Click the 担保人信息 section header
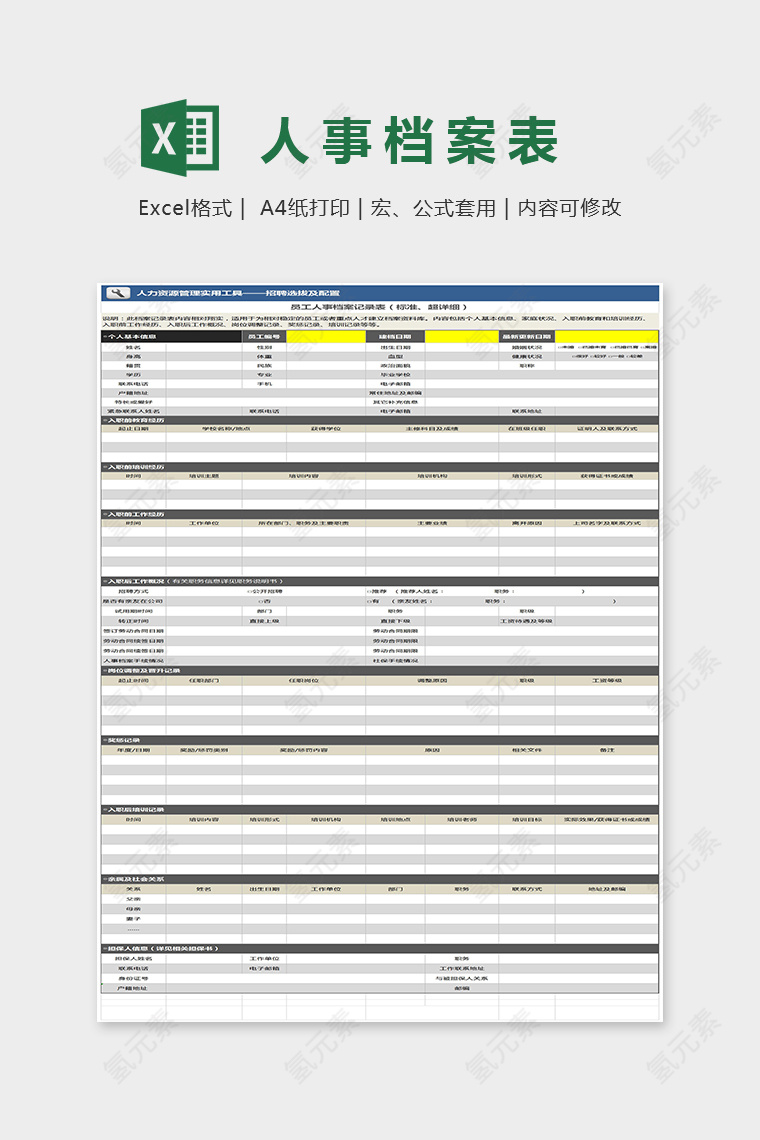760x1140 pixels. [380, 949]
